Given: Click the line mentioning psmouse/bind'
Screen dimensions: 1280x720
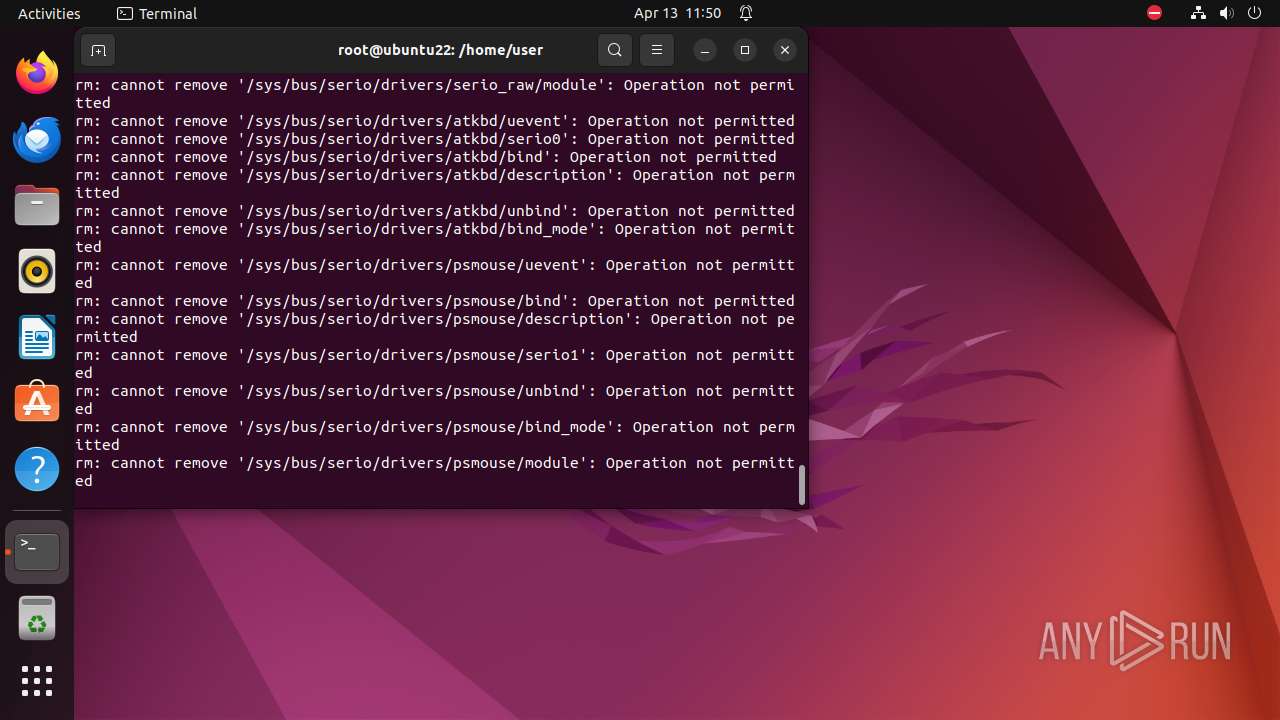Looking at the screenshot, I should pyautogui.click(x=435, y=301).
